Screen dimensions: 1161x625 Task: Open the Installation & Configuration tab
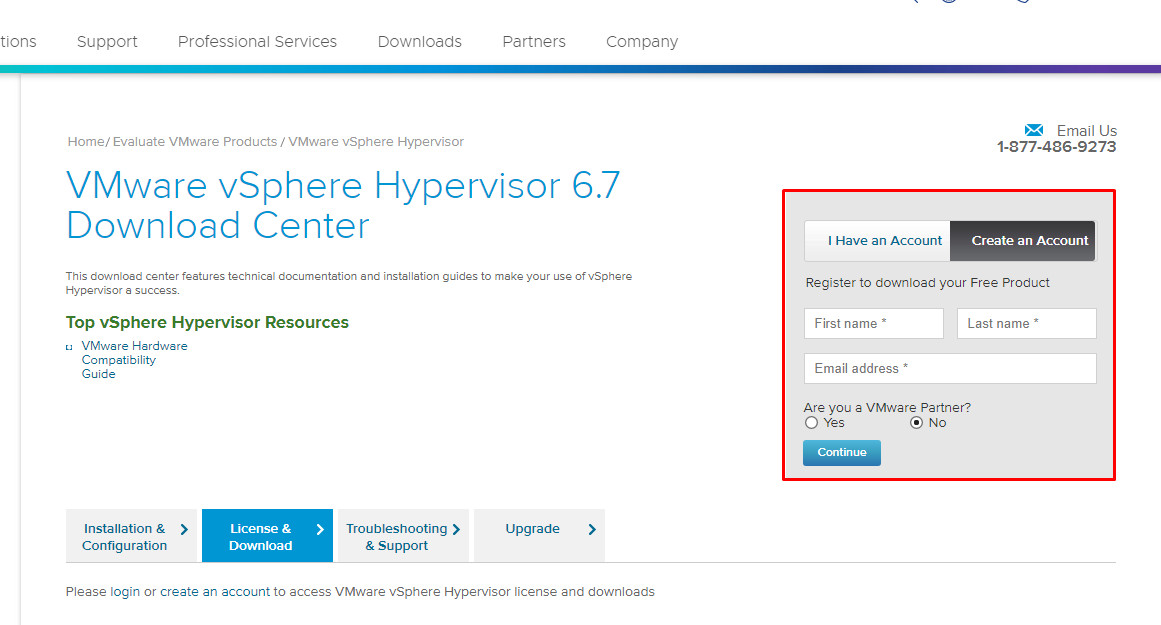point(131,535)
